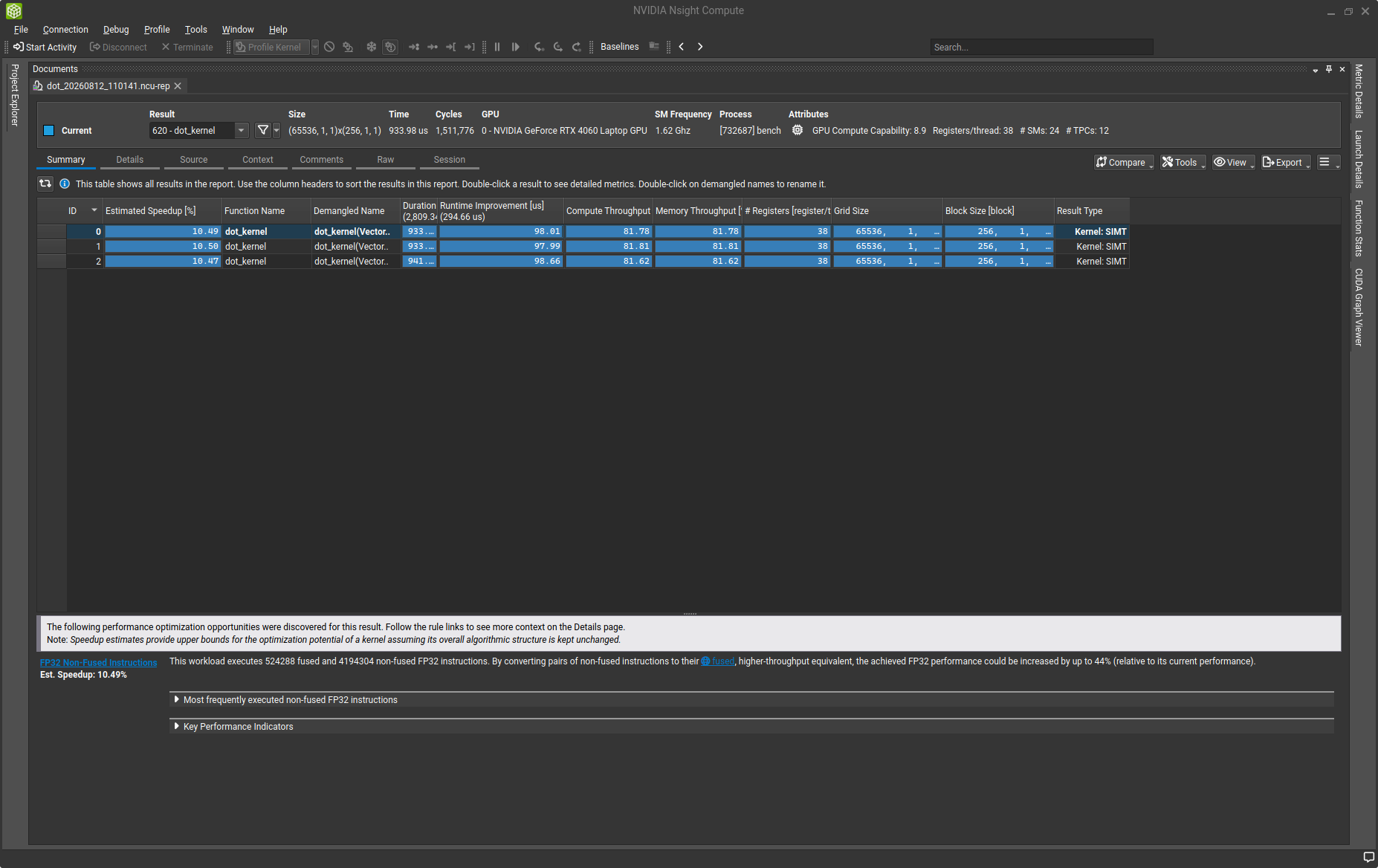Viewport: 1378px width, 868px height.
Task: Open the View visibility dropdown
Action: pyautogui.click(x=1234, y=162)
